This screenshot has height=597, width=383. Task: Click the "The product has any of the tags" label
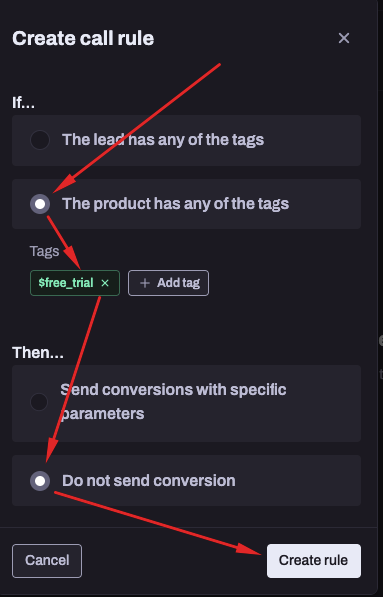tap(176, 204)
